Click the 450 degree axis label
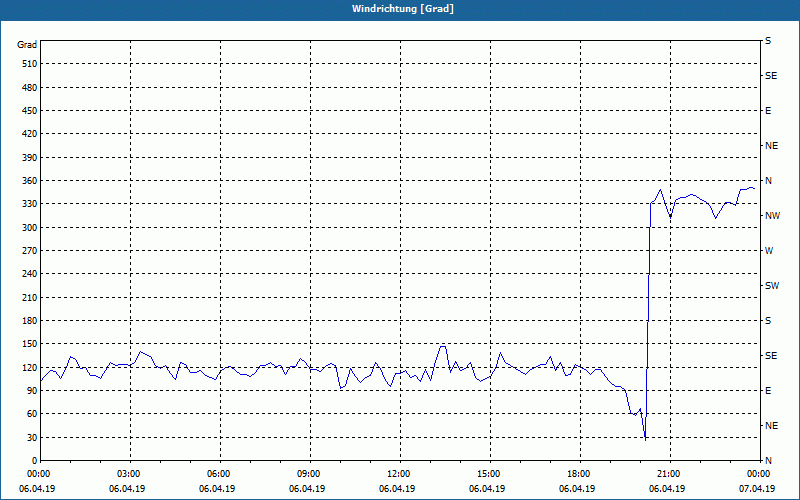This screenshot has height=500, width=800. coord(30,111)
